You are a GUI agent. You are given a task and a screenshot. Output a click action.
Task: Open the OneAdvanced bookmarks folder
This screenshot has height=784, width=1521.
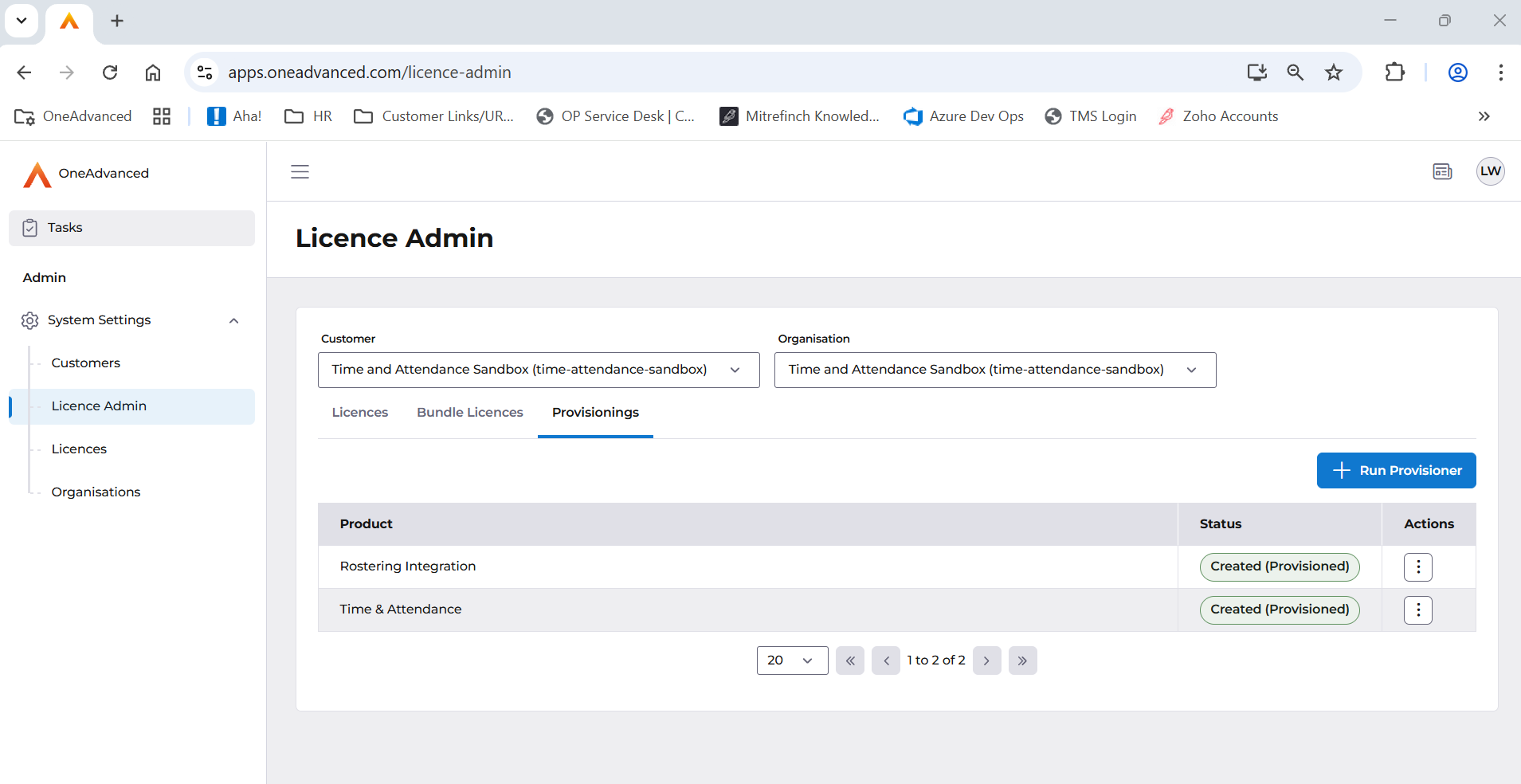pos(73,116)
